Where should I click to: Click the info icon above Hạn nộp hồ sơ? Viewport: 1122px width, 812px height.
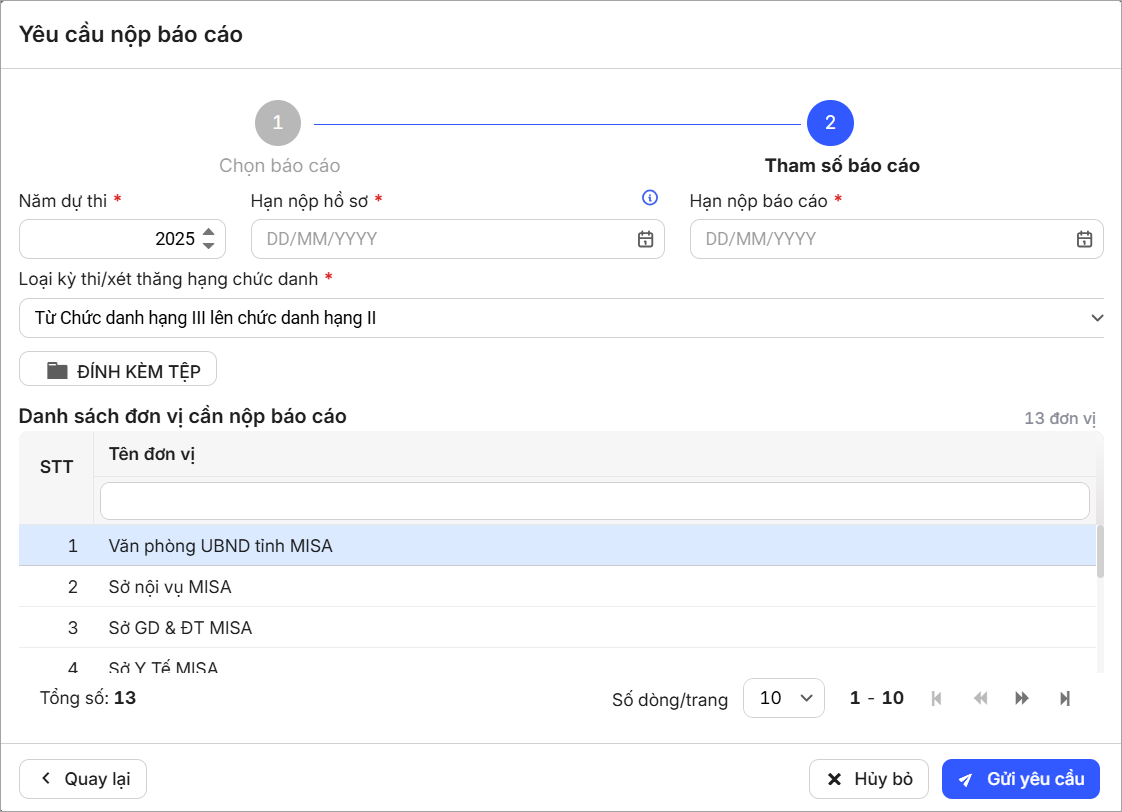[x=650, y=198]
